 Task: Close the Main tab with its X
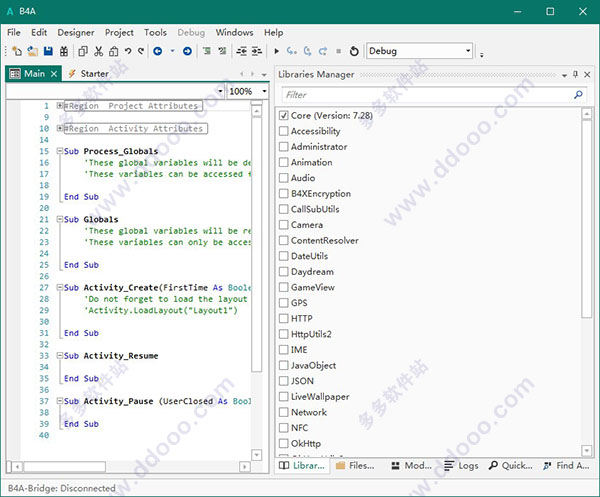54,74
